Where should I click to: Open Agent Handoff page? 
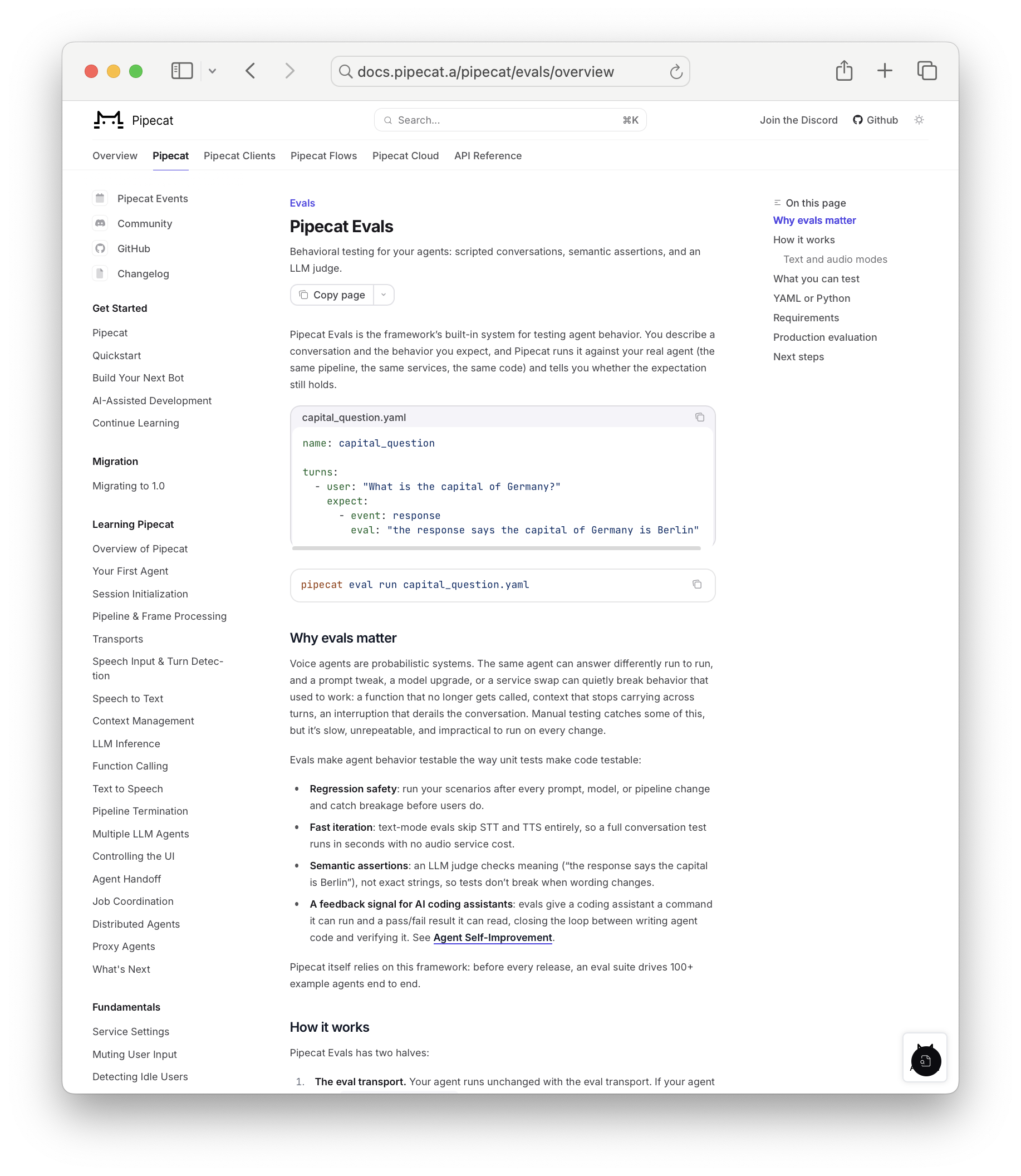(126, 878)
